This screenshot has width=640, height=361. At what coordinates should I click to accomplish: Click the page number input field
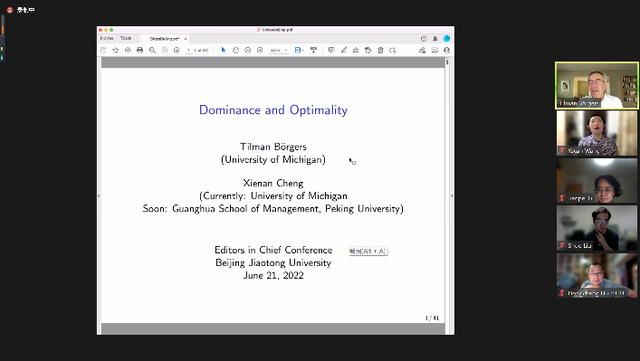[189, 50]
